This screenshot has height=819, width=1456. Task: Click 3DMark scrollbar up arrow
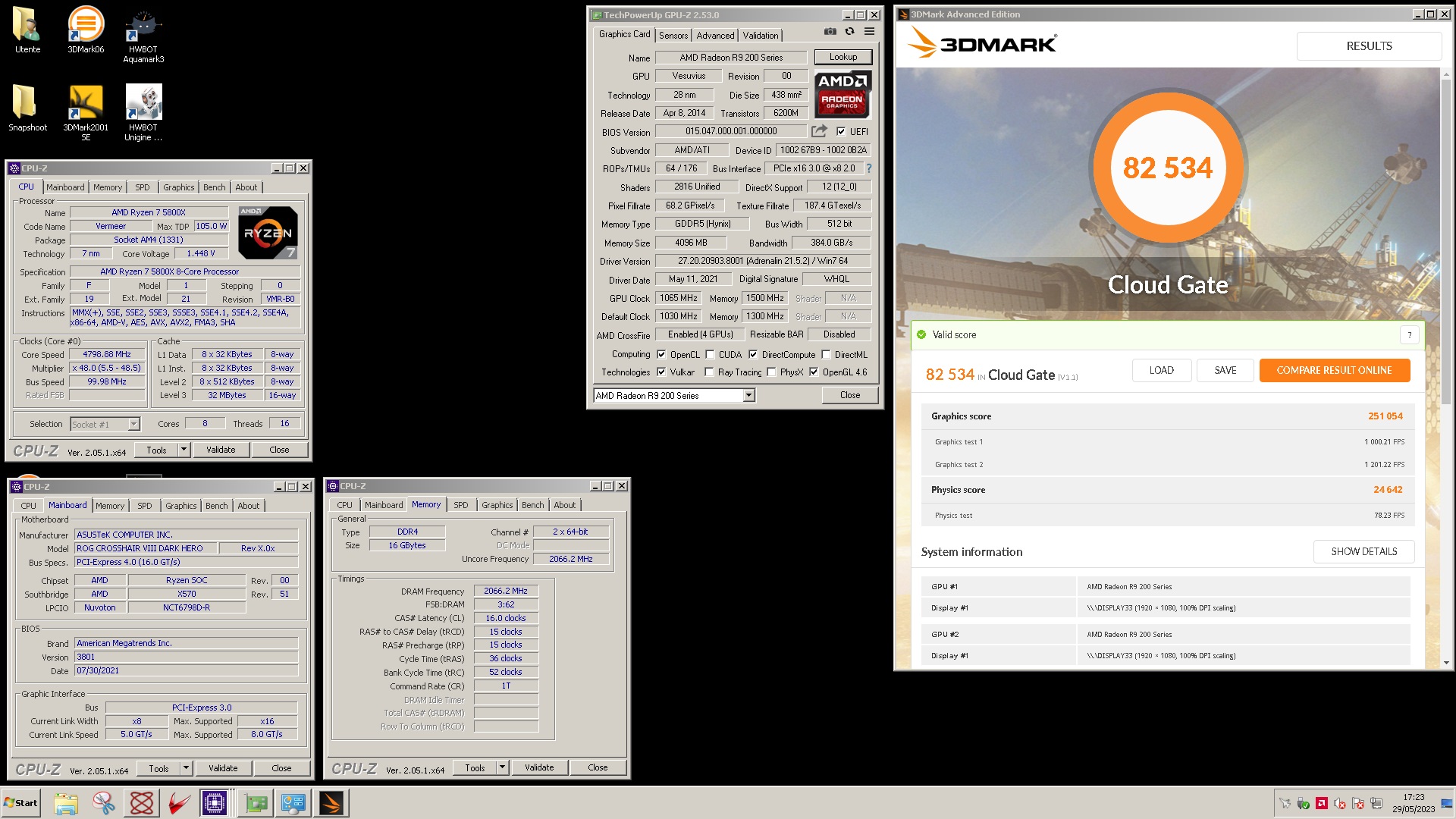1446,74
